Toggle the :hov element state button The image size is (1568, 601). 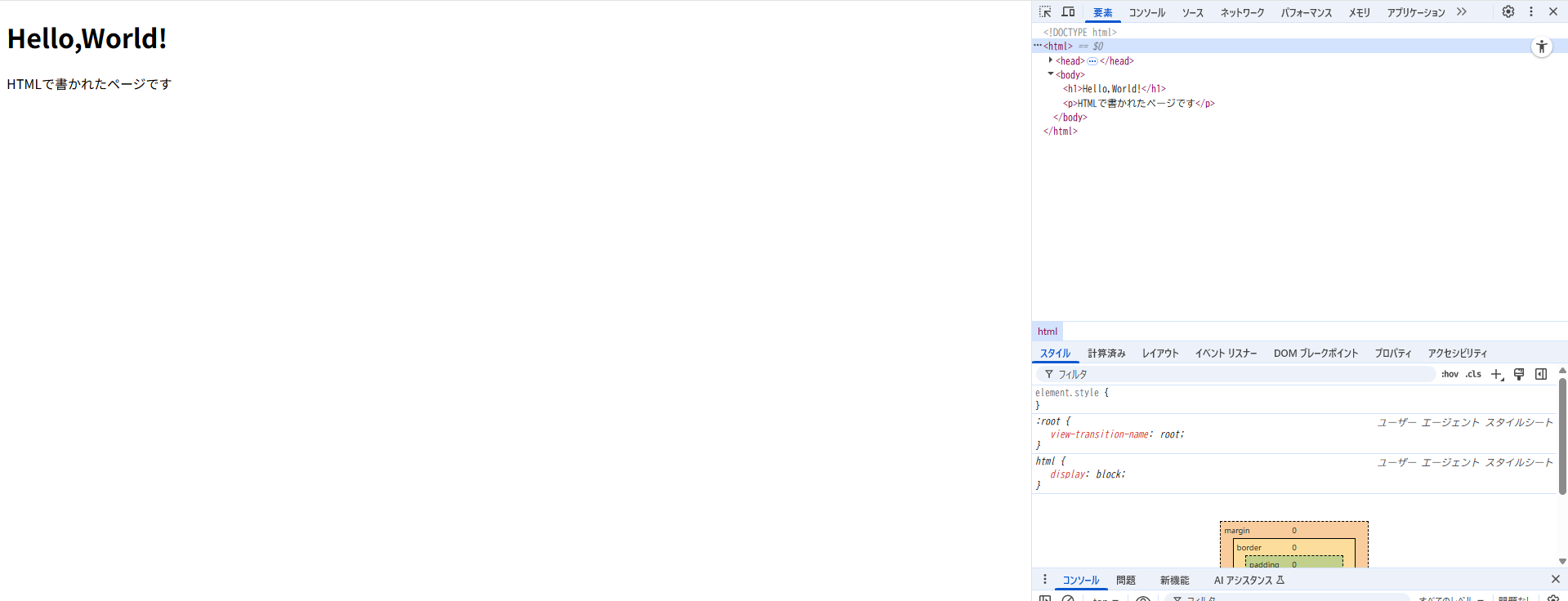point(1450,374)
